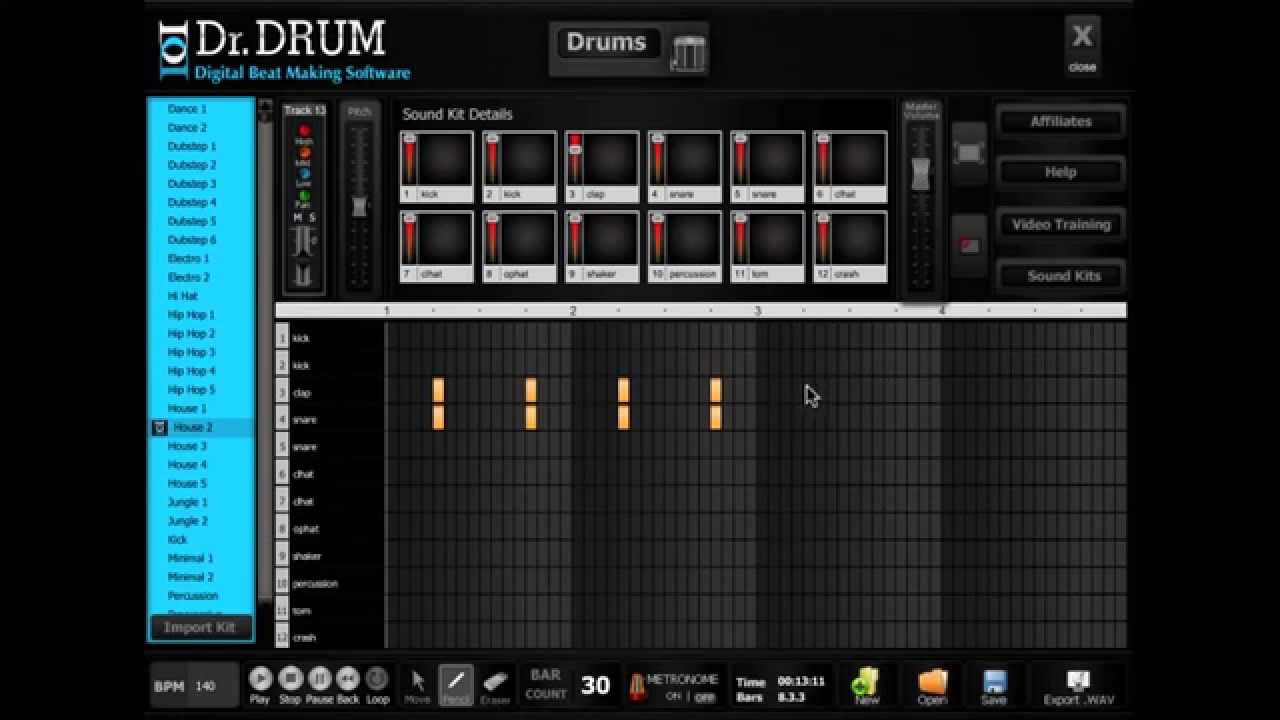1280x720 pixels.
Task: Click the green Pan knob
Action: pos(305,196)
